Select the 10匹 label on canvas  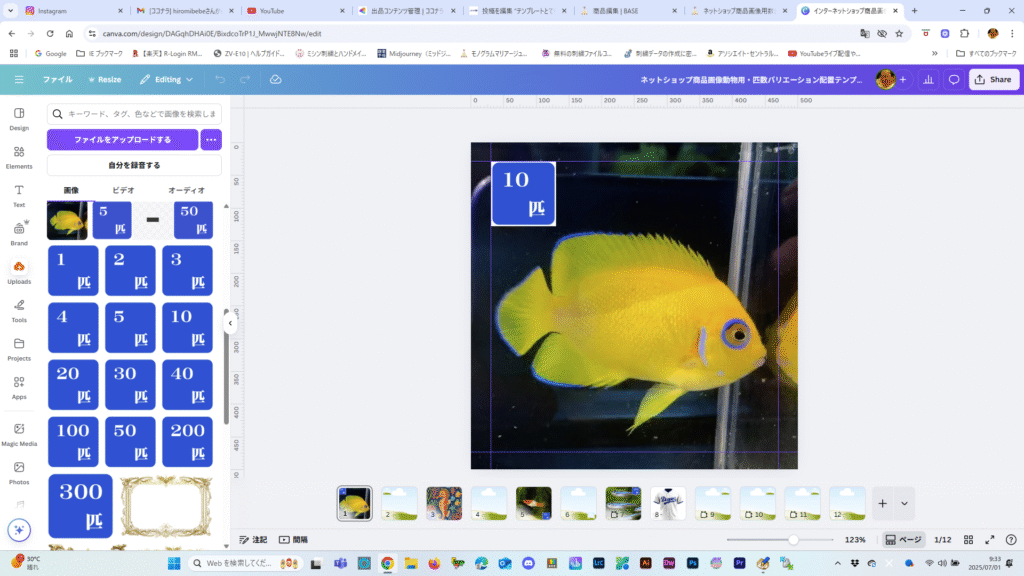tap(523, 194)
